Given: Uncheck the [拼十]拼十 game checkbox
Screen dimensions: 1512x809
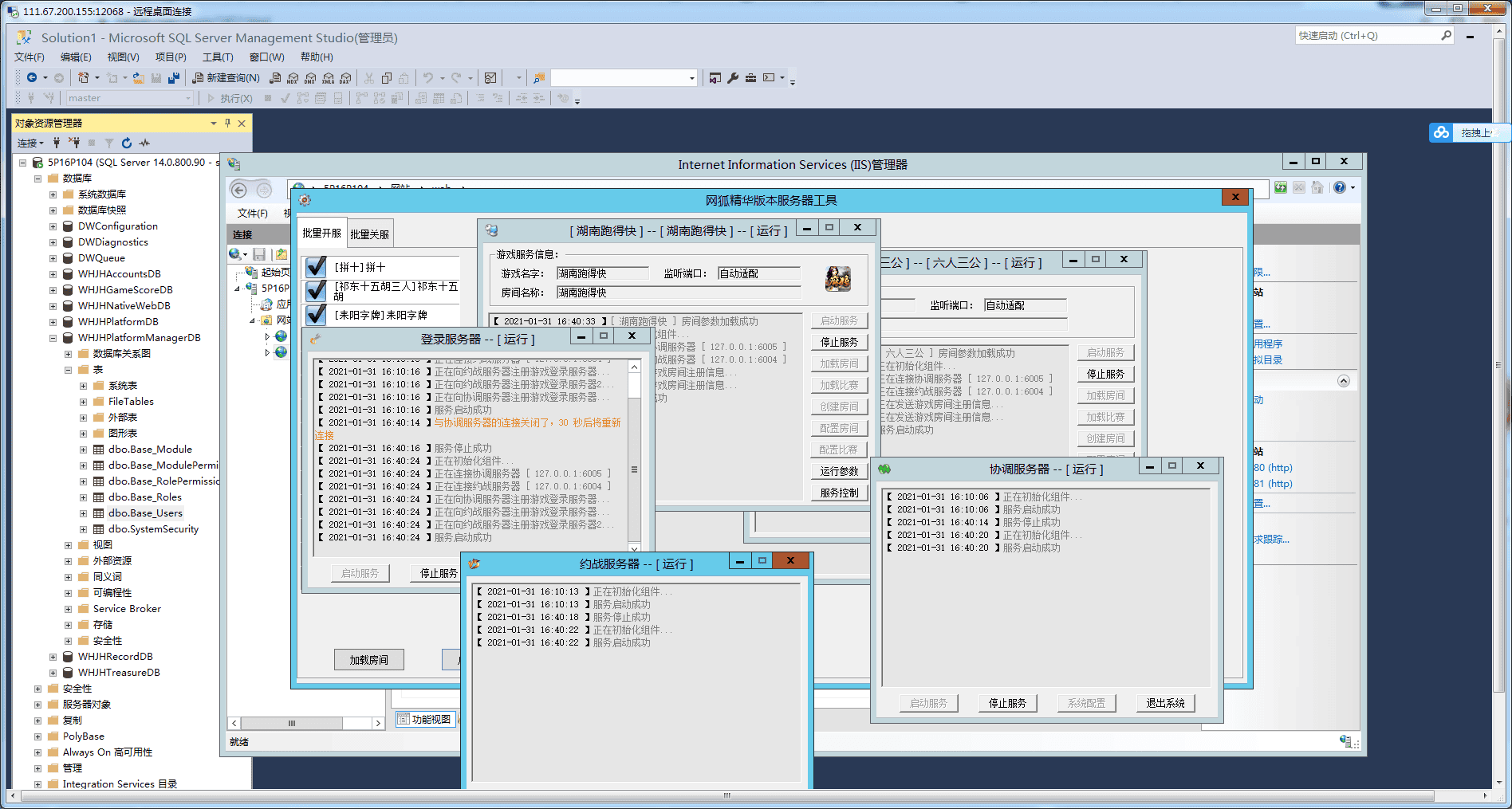Looking at the screenshot, I should coord(317,267).
